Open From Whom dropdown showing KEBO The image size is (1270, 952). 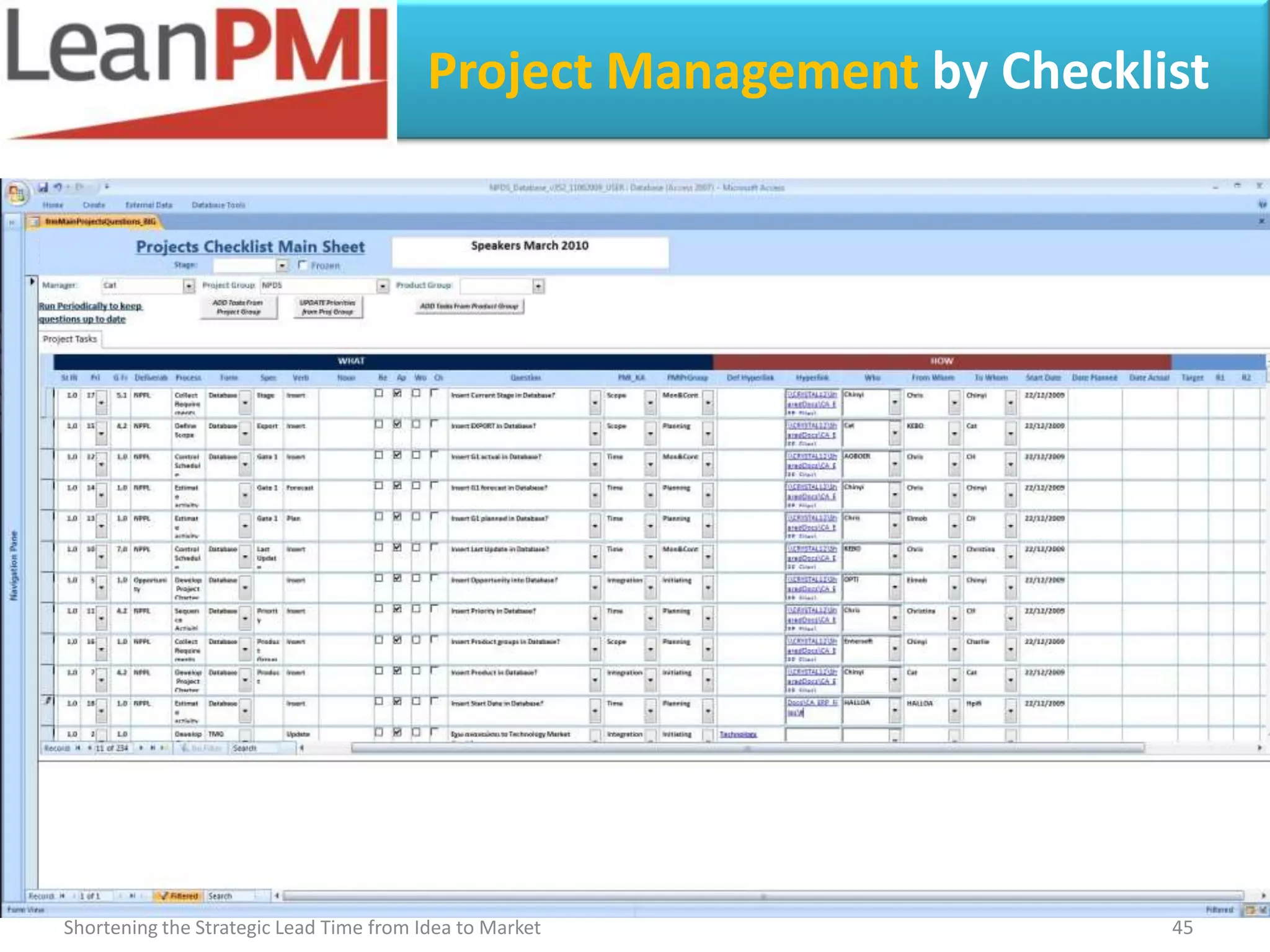point(954,433)
